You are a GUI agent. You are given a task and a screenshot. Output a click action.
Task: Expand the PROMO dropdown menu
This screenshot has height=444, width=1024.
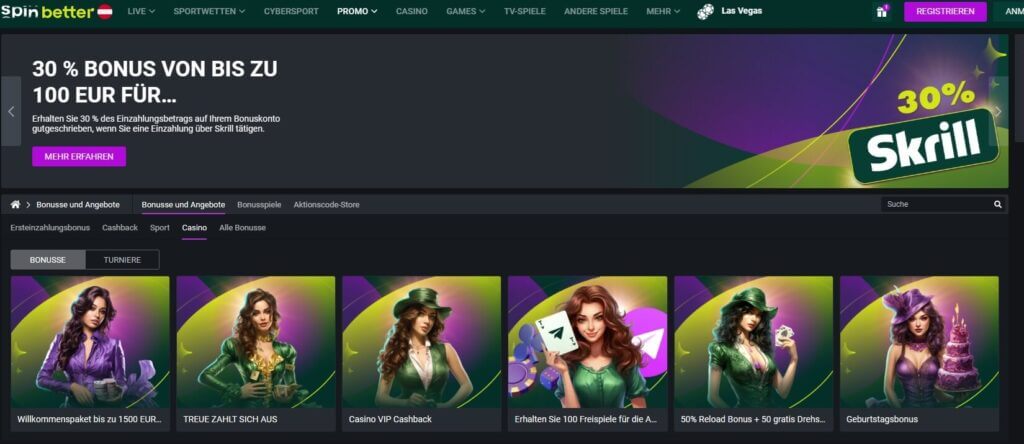[357, 11]
